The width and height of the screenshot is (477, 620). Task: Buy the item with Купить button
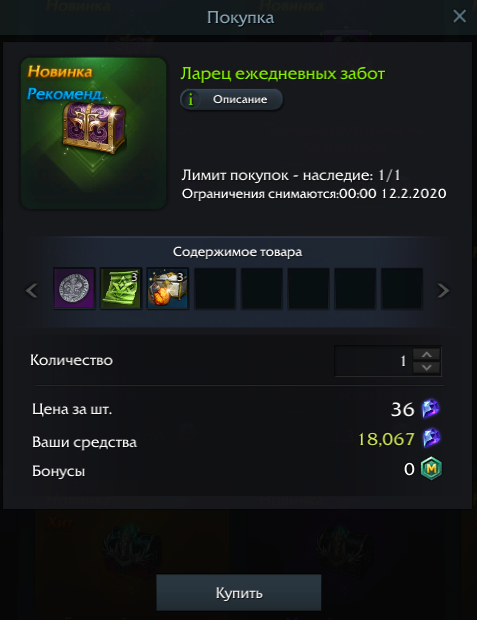(x=238, y=592)
